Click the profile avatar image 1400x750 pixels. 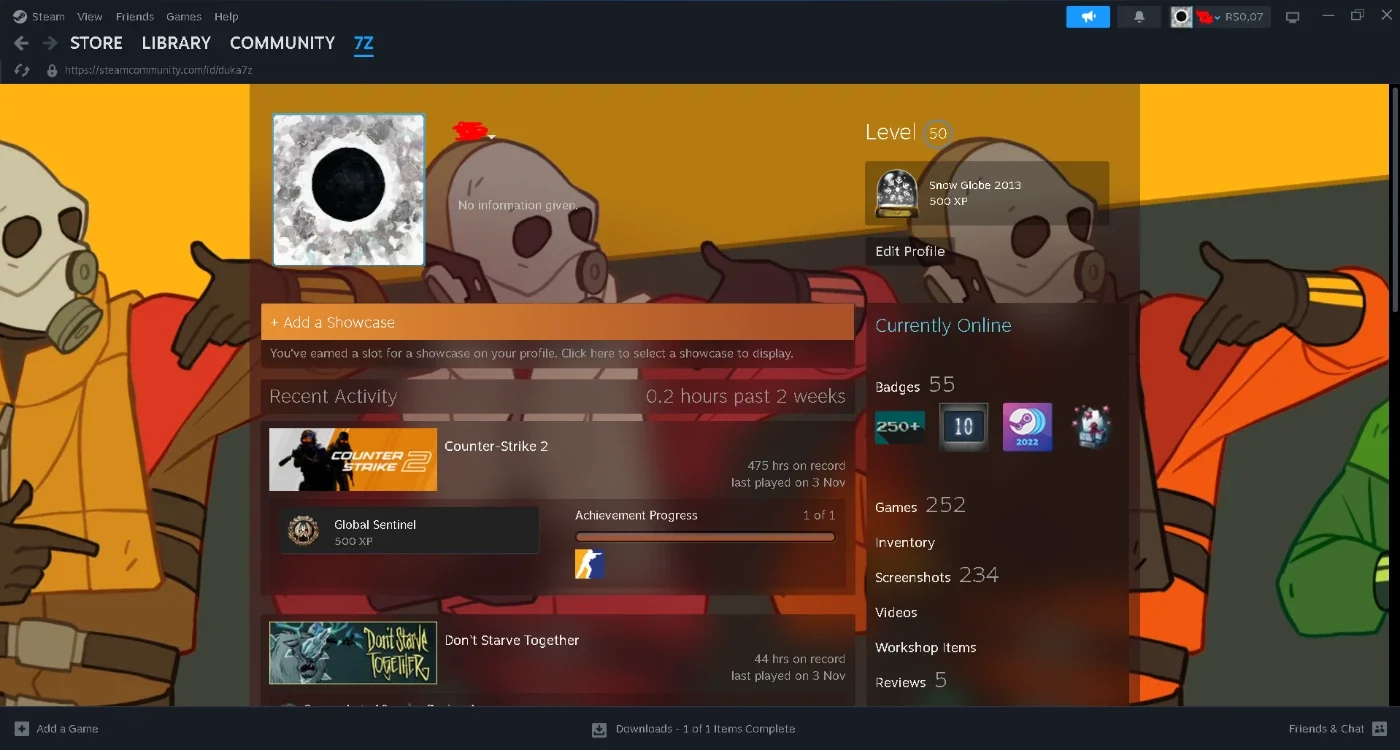pyautogui.click(x=349, y=190)
